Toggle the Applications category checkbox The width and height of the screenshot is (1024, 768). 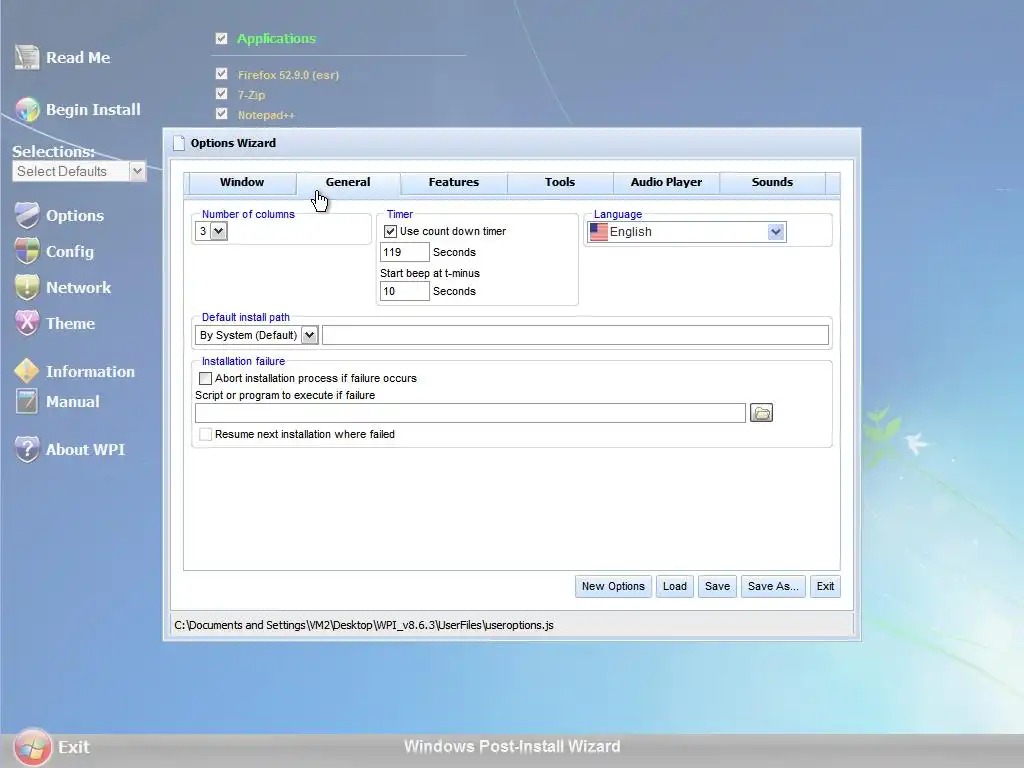pos(221,39)
